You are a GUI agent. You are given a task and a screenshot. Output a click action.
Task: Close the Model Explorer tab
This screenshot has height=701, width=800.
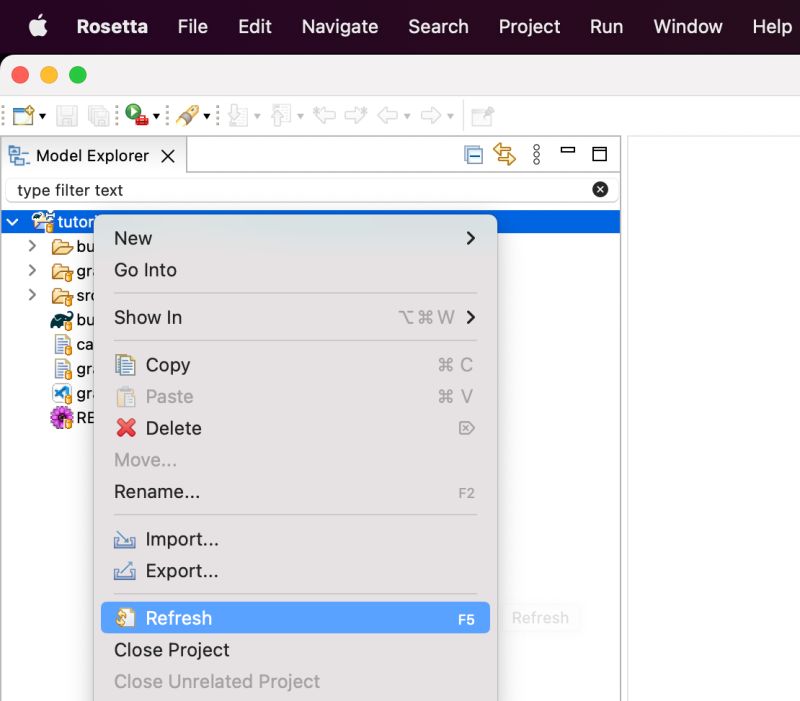168,156
